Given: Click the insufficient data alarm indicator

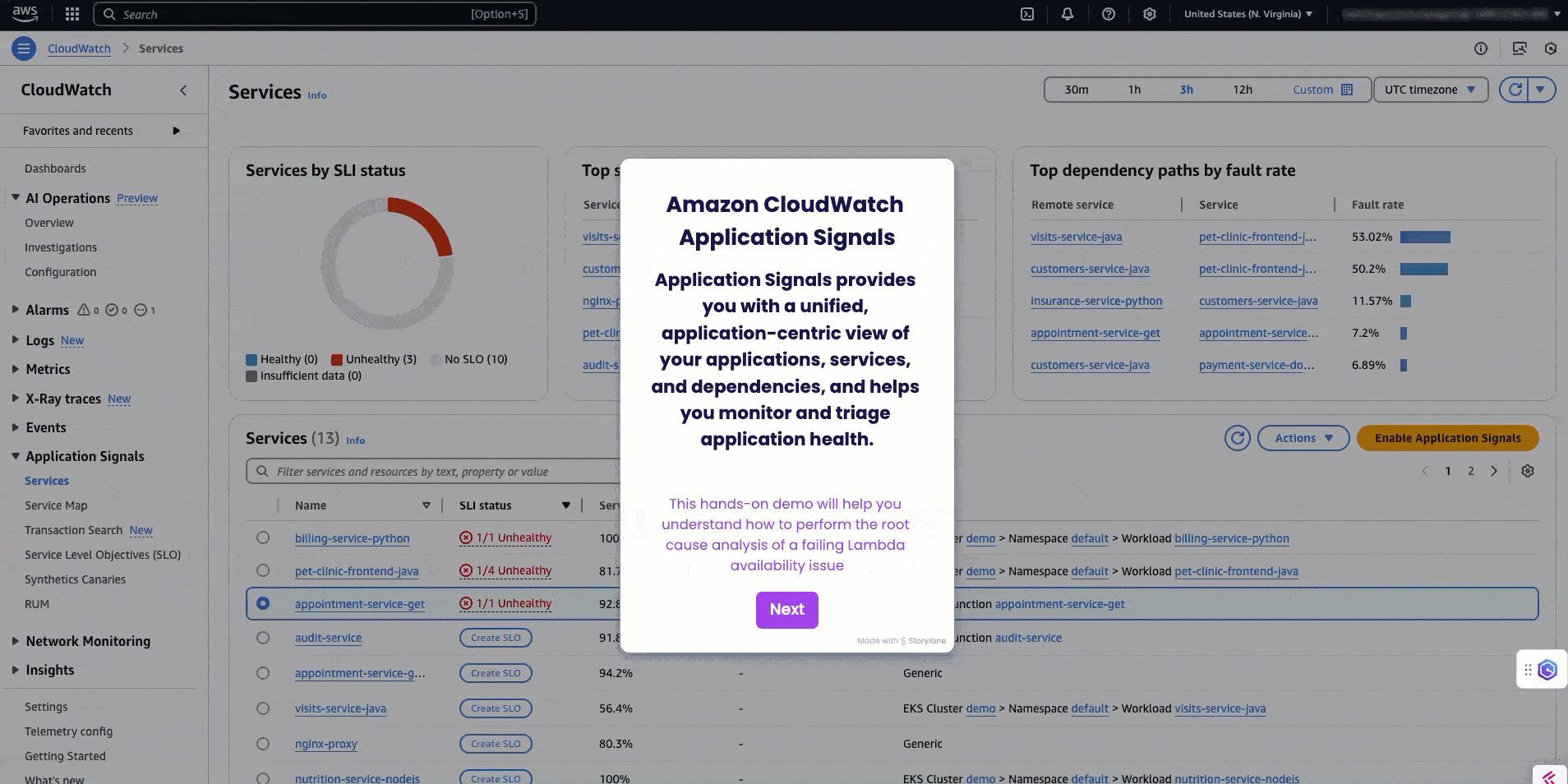Looking at the screenshot, I should [141, 310].
